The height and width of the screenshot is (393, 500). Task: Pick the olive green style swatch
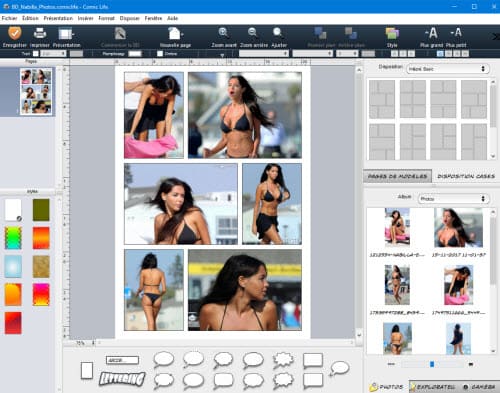[41, 210]
